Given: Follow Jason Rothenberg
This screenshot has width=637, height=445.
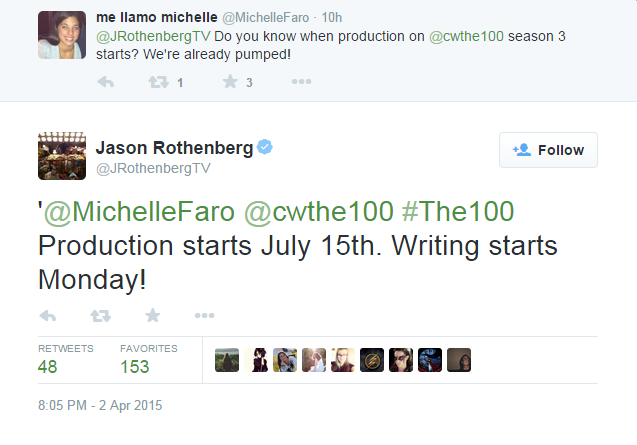Looking at the screenshot, I should coord(548,150).
